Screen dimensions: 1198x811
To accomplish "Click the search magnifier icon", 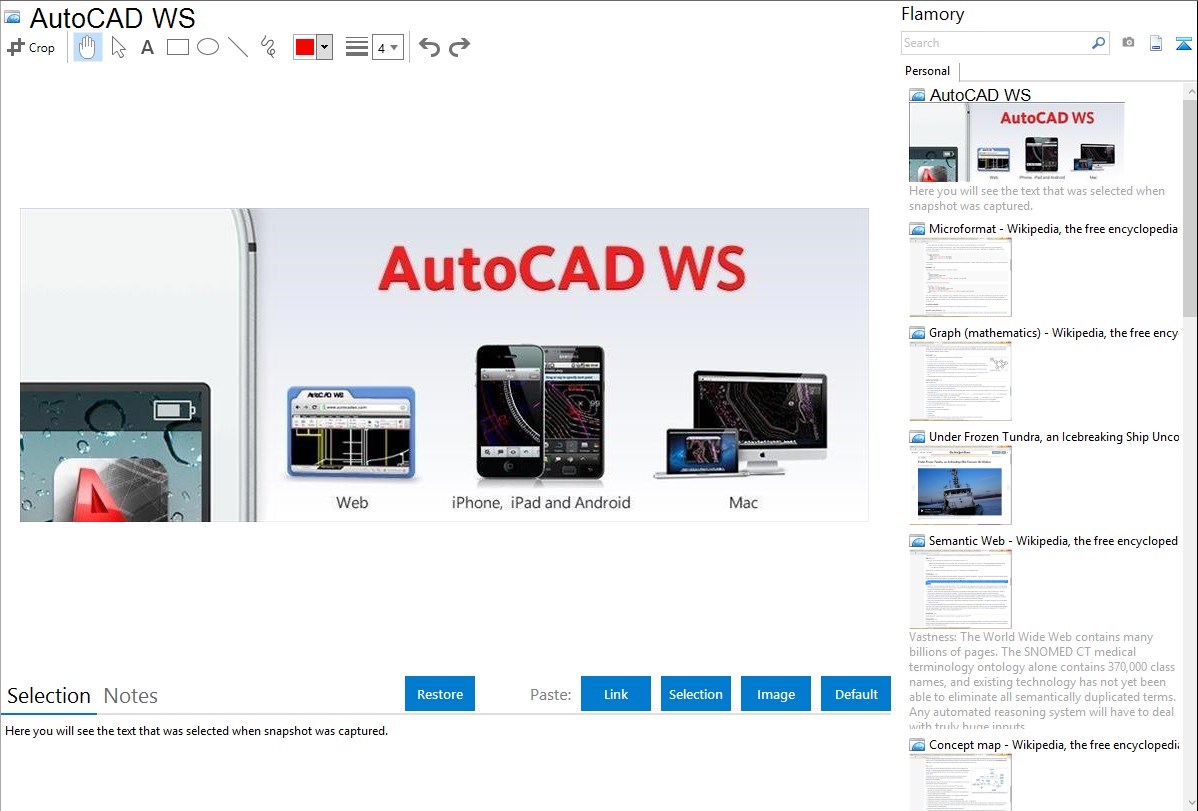I will pyautogui.click(x=1099, y=43).
